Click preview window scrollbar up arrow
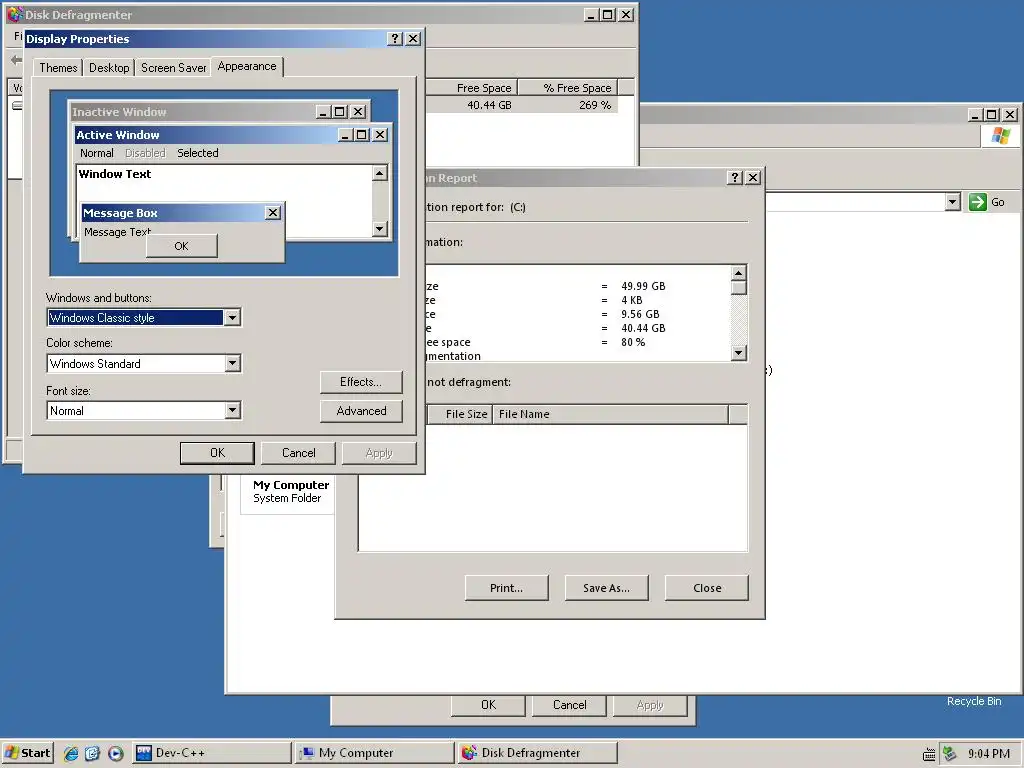 click(380, 173)
